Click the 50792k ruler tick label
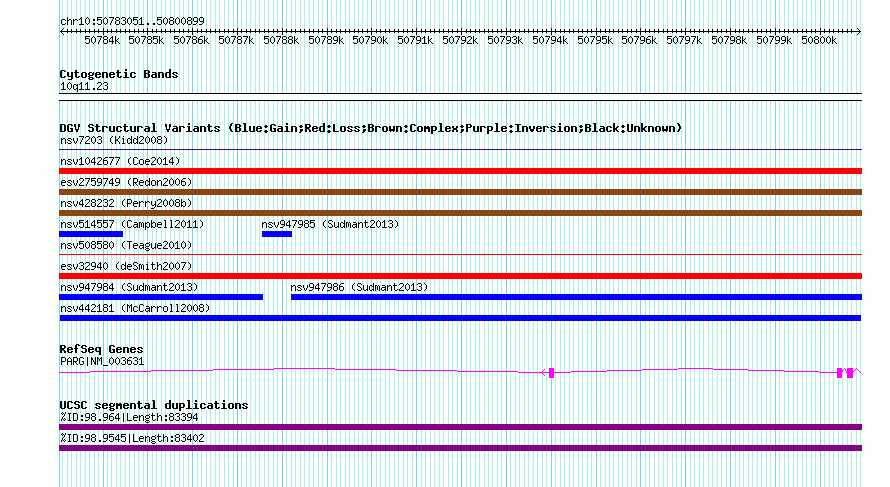The image size is (890, 487). (x=460, y=40)
